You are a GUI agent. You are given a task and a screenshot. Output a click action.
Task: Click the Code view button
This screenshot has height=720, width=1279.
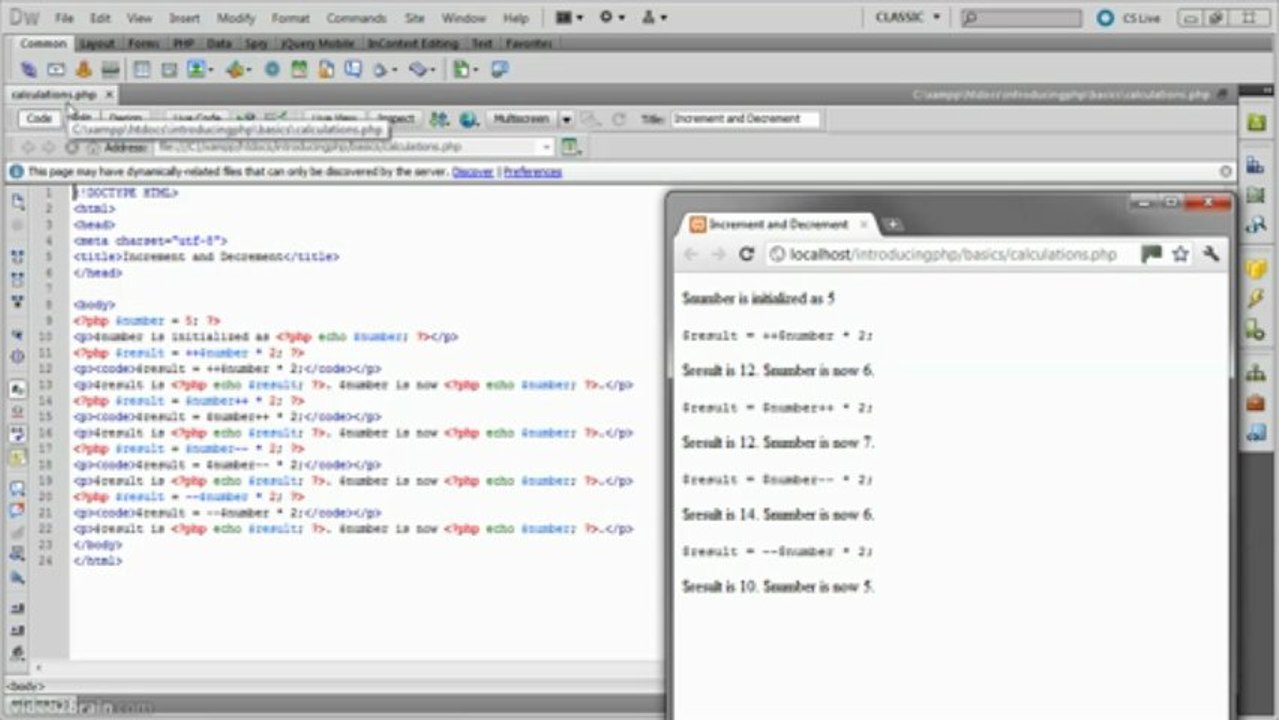click(39, 119)
